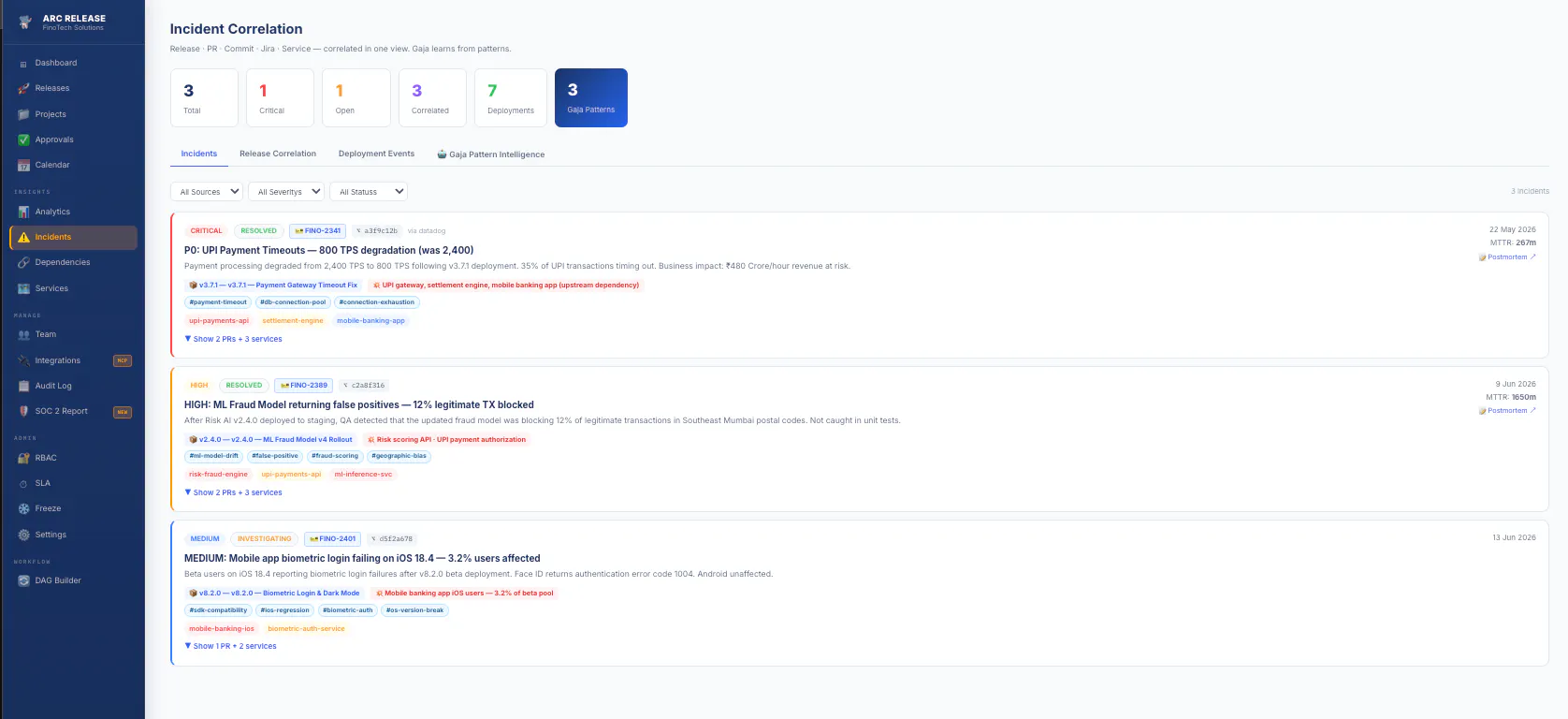This screenshot has height=719, width=1568.
Task: Click the Gaja elephant icon in tab
Action: pos(442,154)
